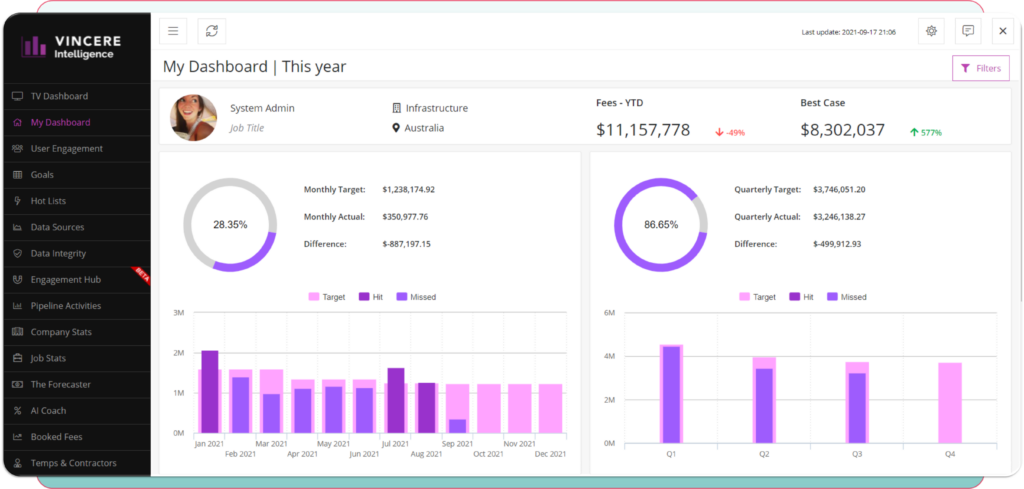Image resolution: width=1024 pixels, height=489 pixels.
Task: Click the Jan 2021 Hit bar
Action: click(209, 392)
